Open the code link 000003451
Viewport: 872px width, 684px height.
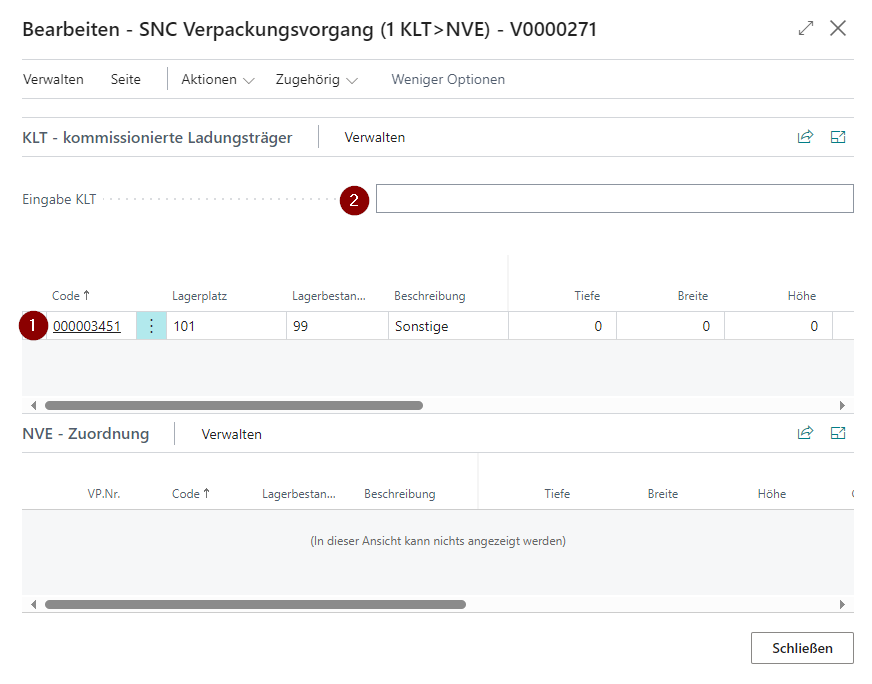point(87,326)
